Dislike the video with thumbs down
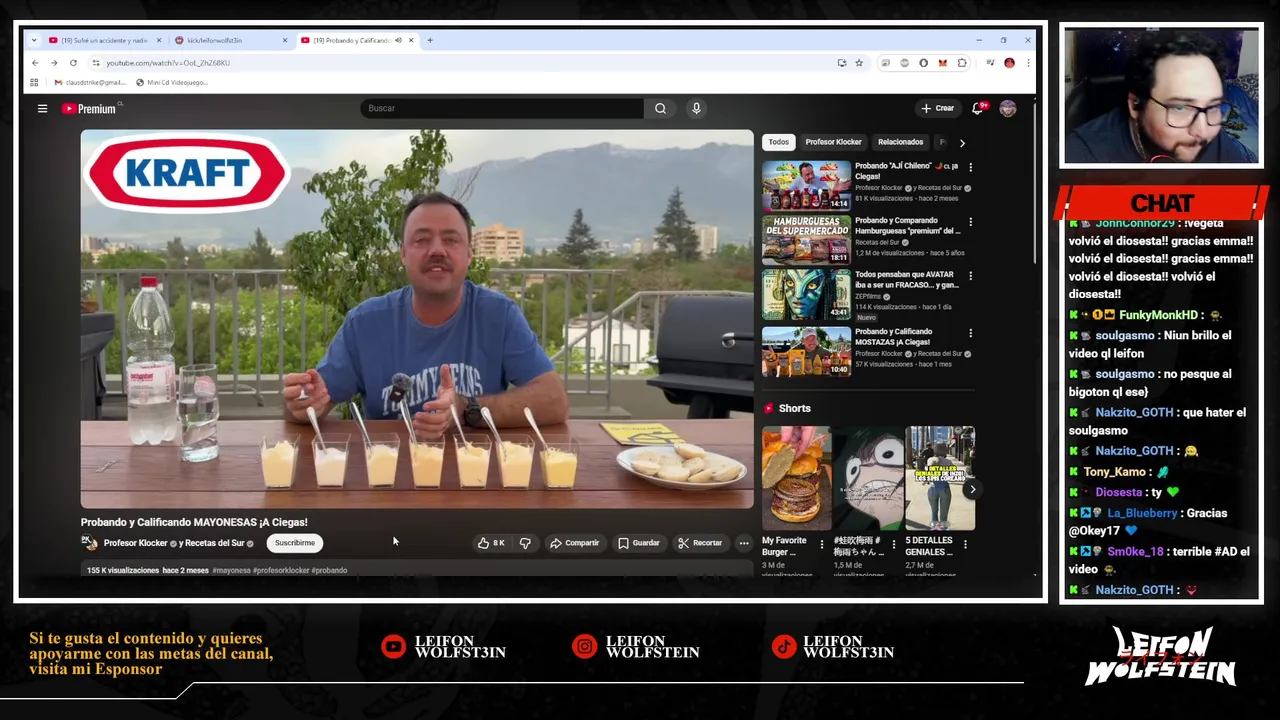This screenshot has height=720, width=1280. point(525,543)
